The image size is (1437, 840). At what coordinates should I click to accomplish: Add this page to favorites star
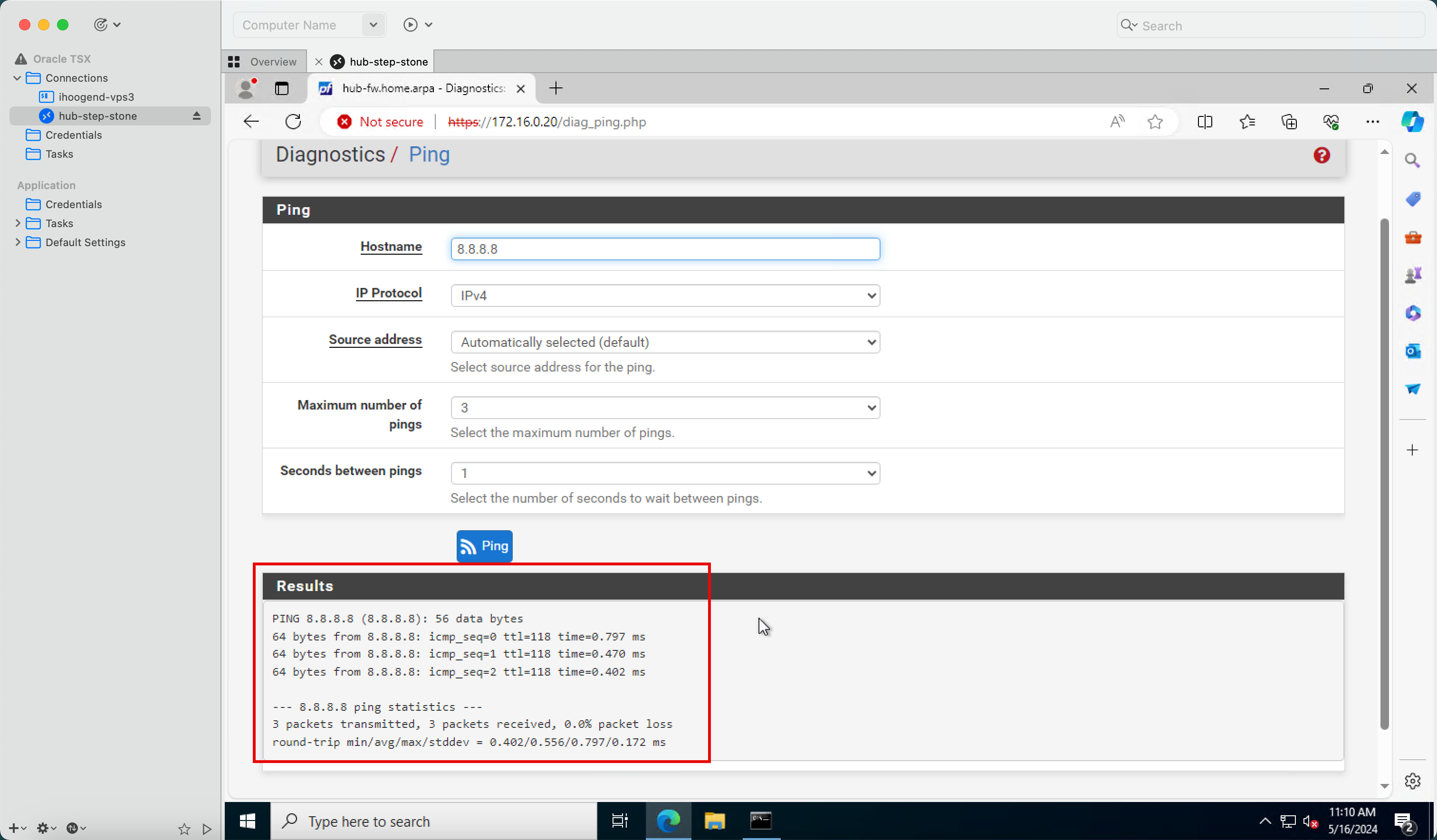pyautogui.click(x=1155, y=122)
